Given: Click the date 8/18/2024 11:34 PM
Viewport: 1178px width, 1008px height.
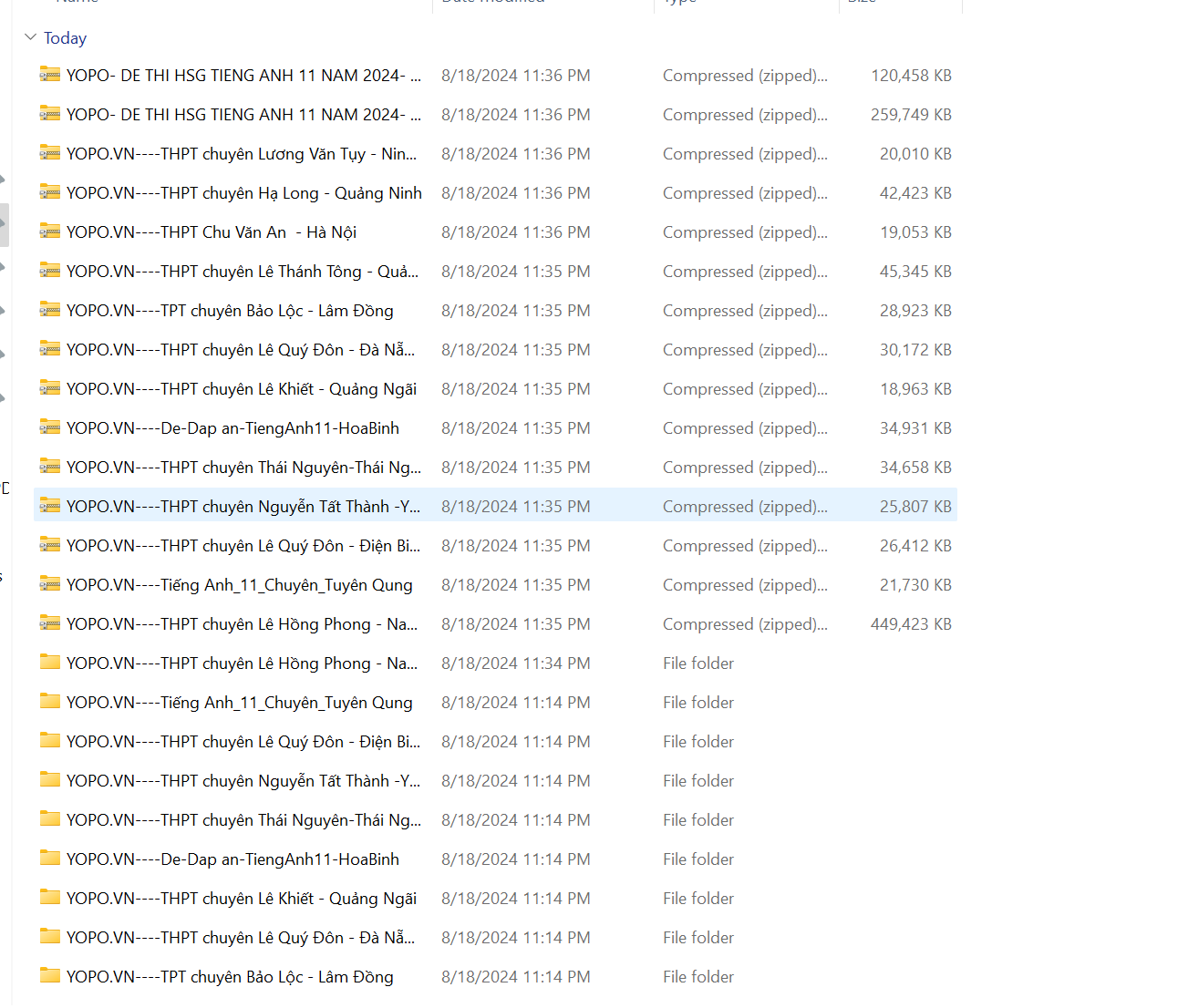Looking at the screenshot, I should (516, 663).
